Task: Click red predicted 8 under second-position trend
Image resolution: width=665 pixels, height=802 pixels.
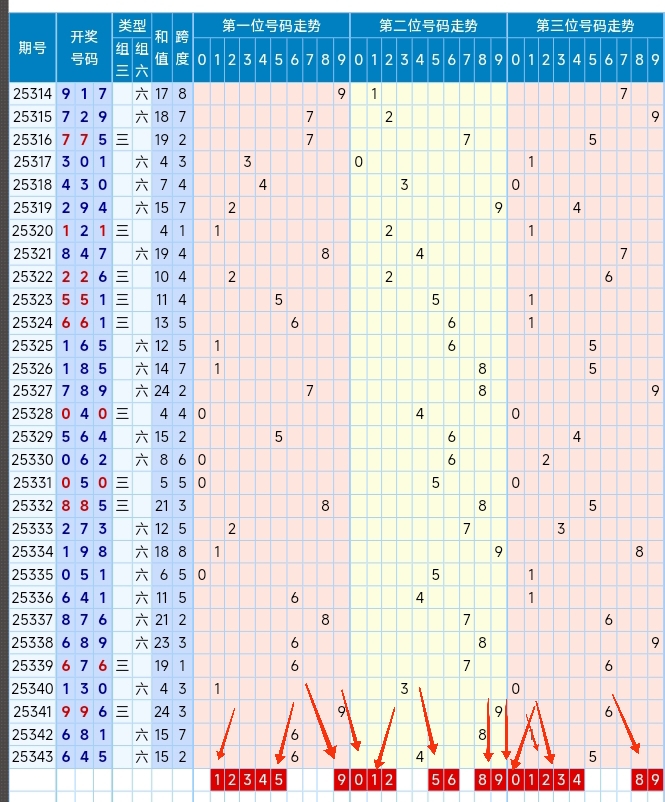Action: click(482, 779)
